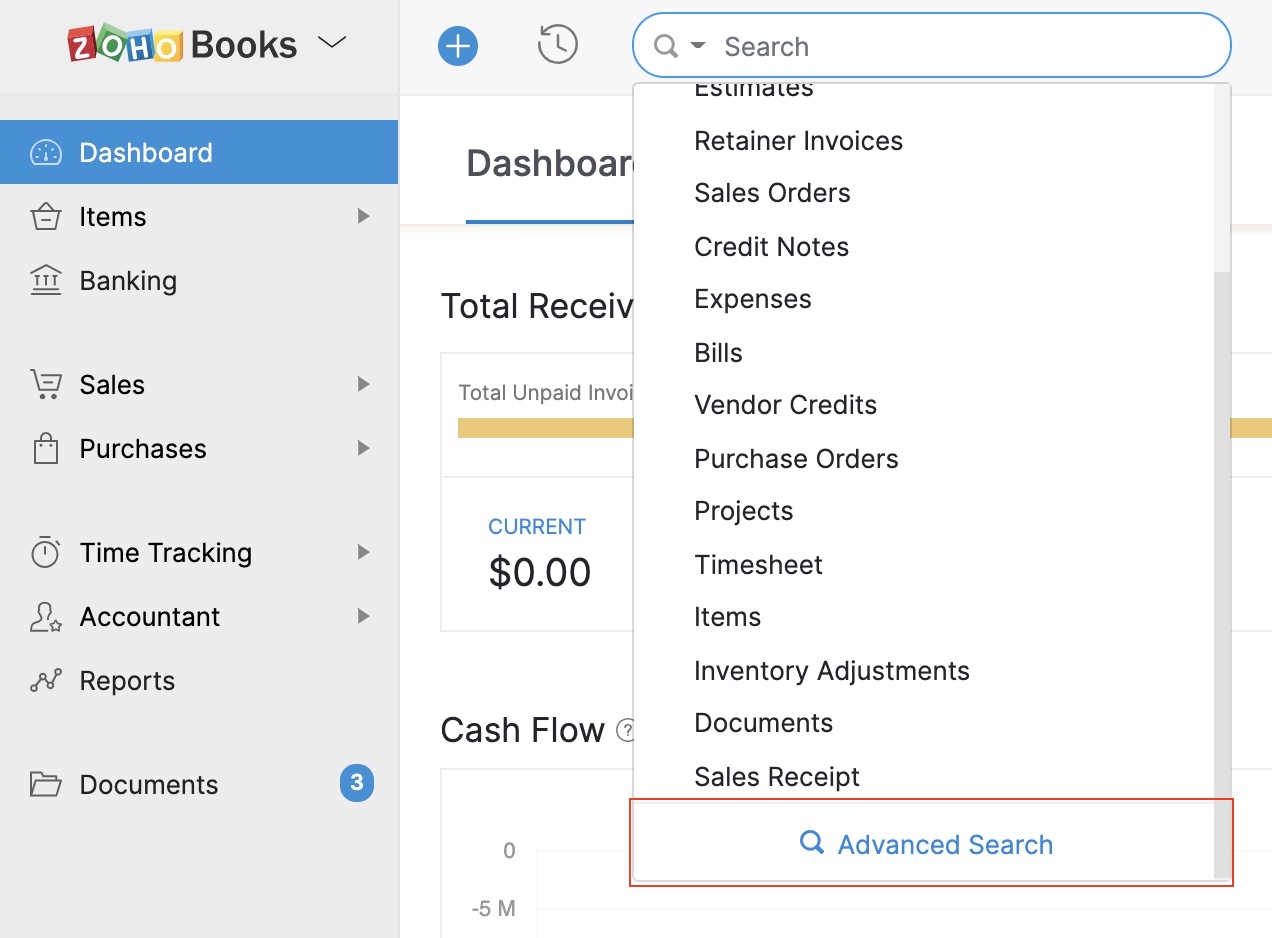The image size is (1272, 938).
Task: Select the magnifier icon in search bar
Action: (x=664, y=45)
